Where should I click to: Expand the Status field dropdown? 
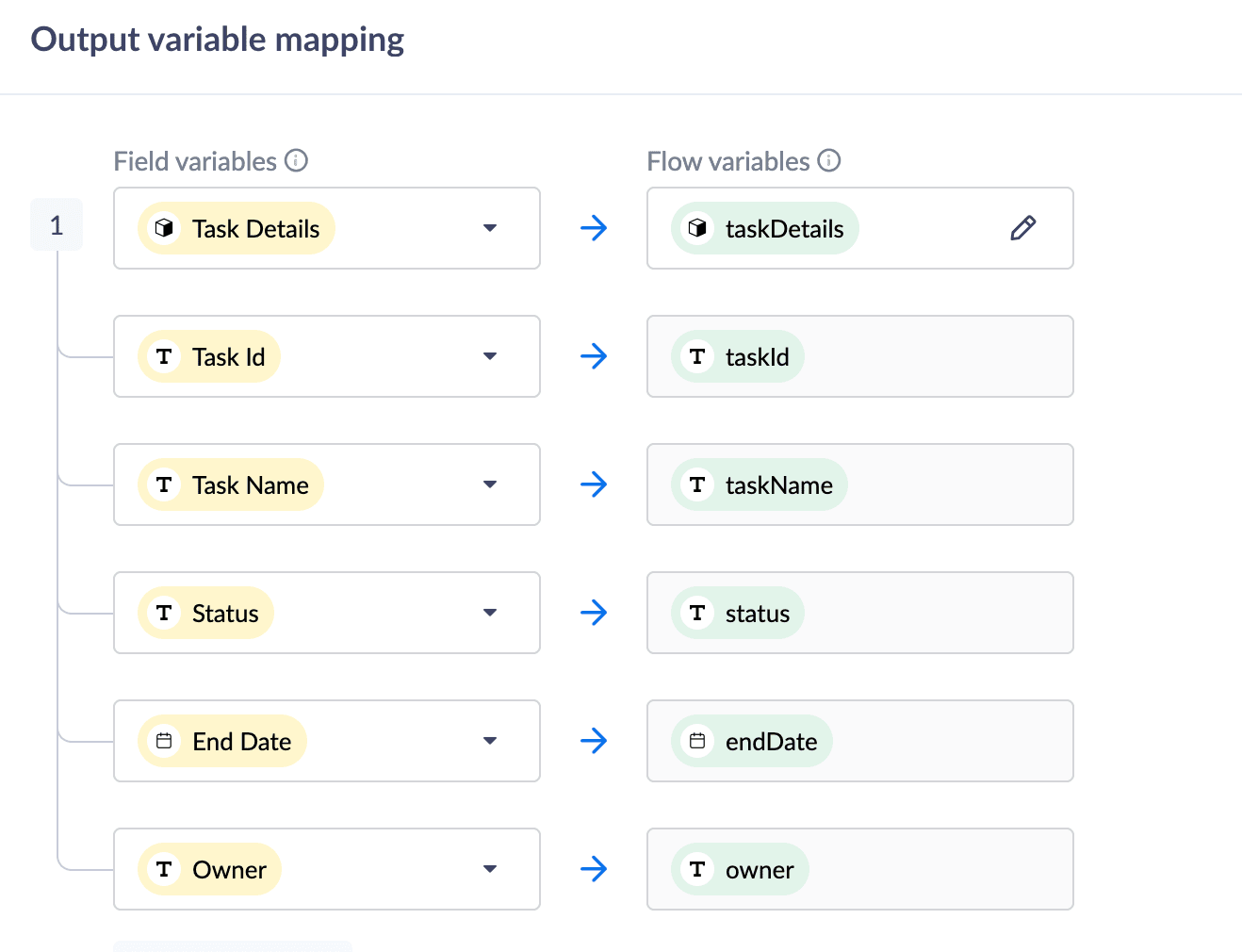tap(490, 613)
